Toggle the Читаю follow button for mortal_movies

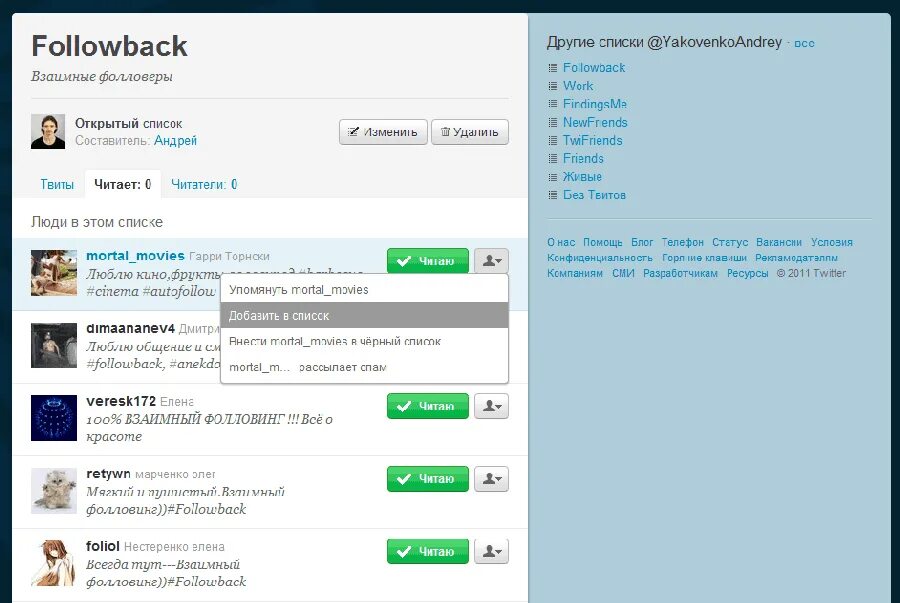[428, 260]
